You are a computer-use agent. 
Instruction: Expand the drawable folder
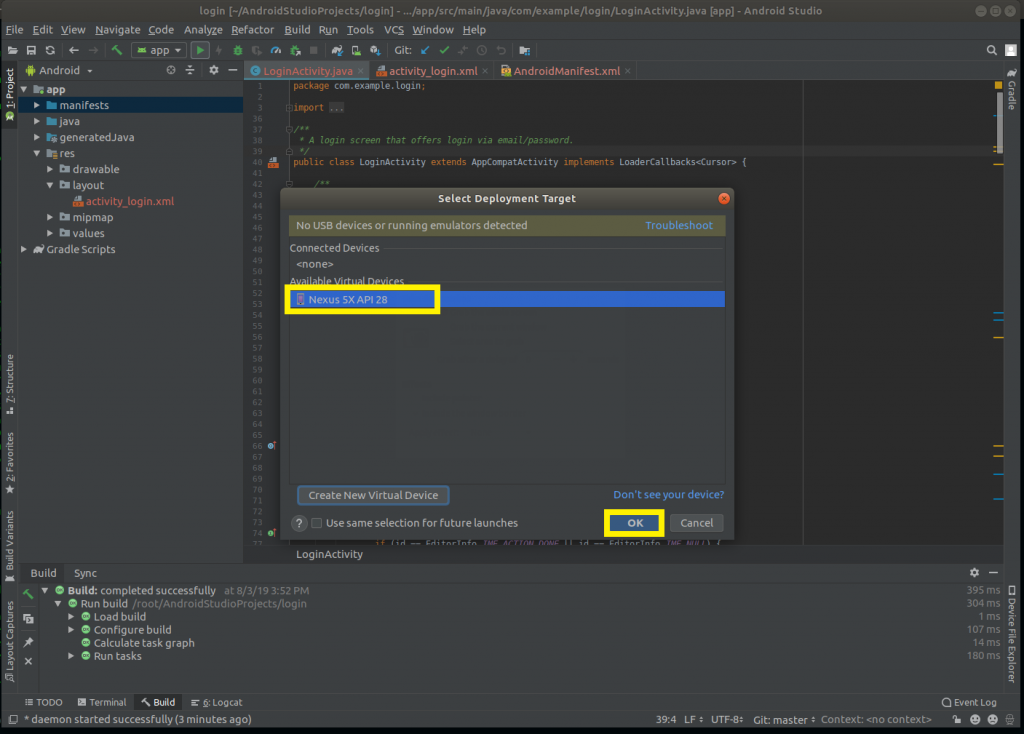(x=50, y=169)
